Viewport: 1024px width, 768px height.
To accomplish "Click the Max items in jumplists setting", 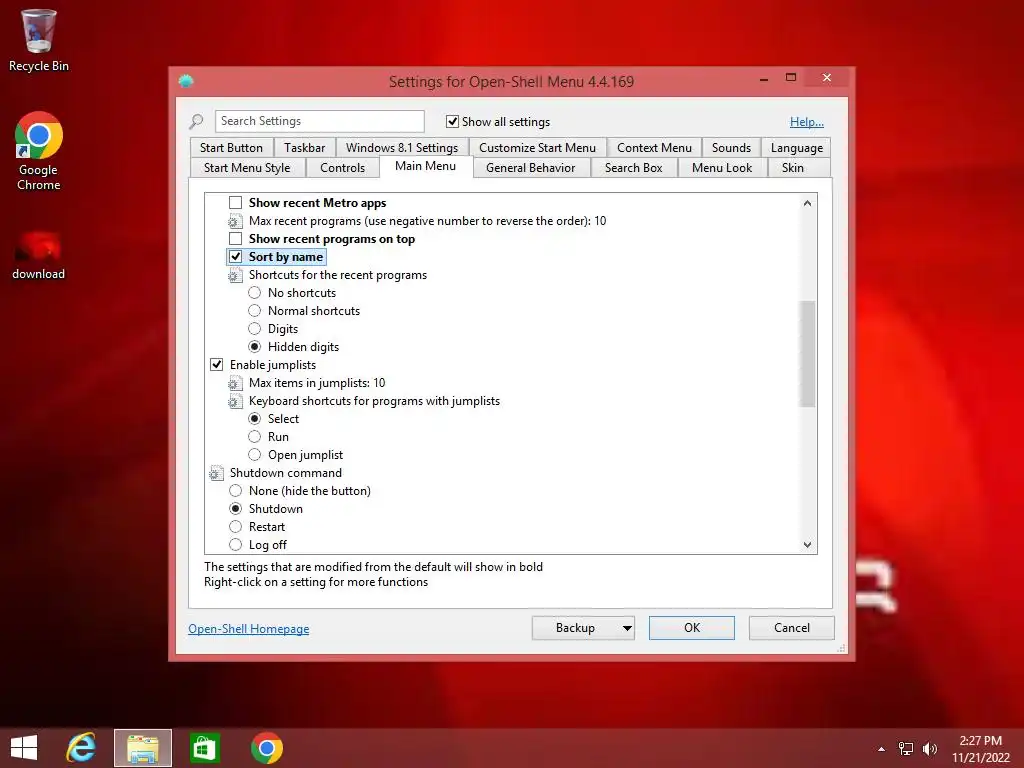I will point(317,383).
